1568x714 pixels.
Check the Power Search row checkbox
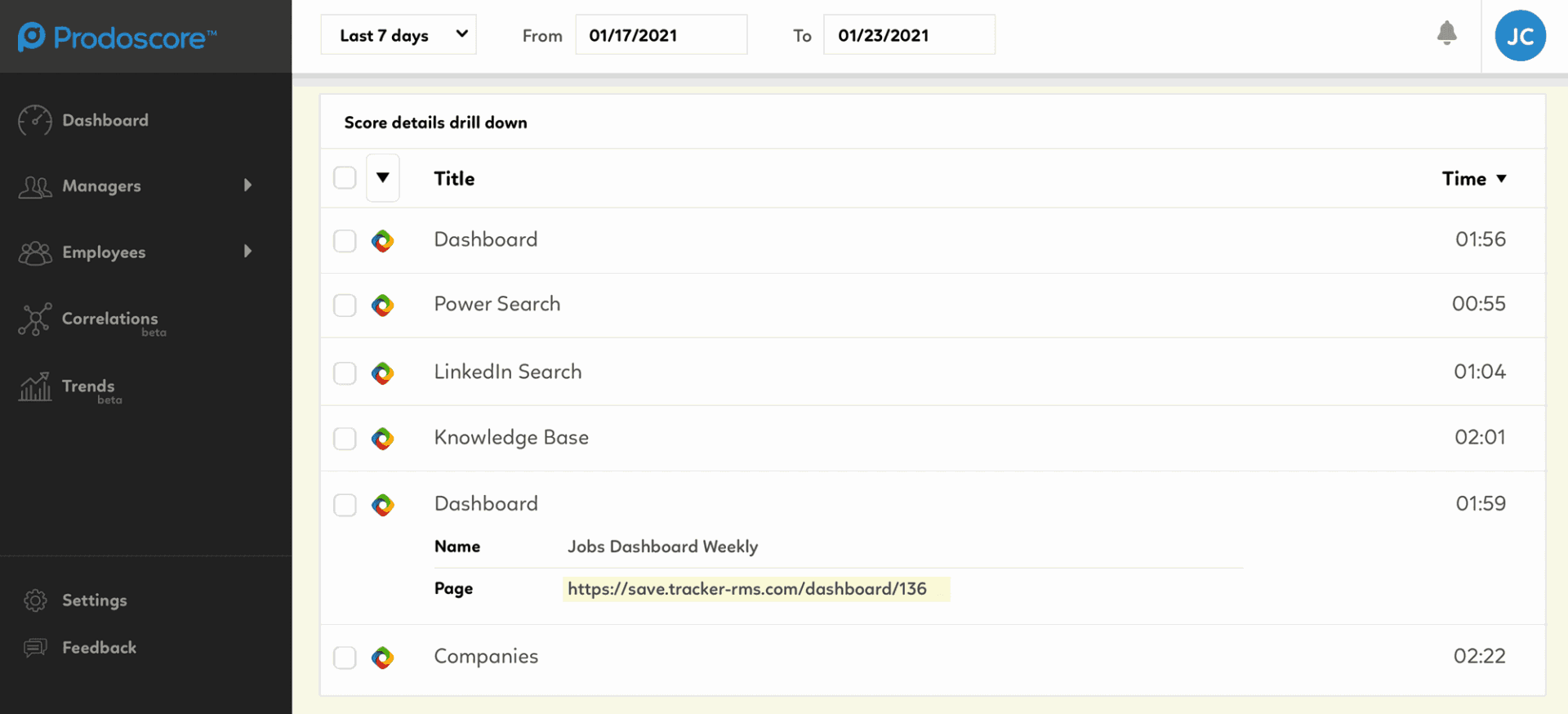345,306
